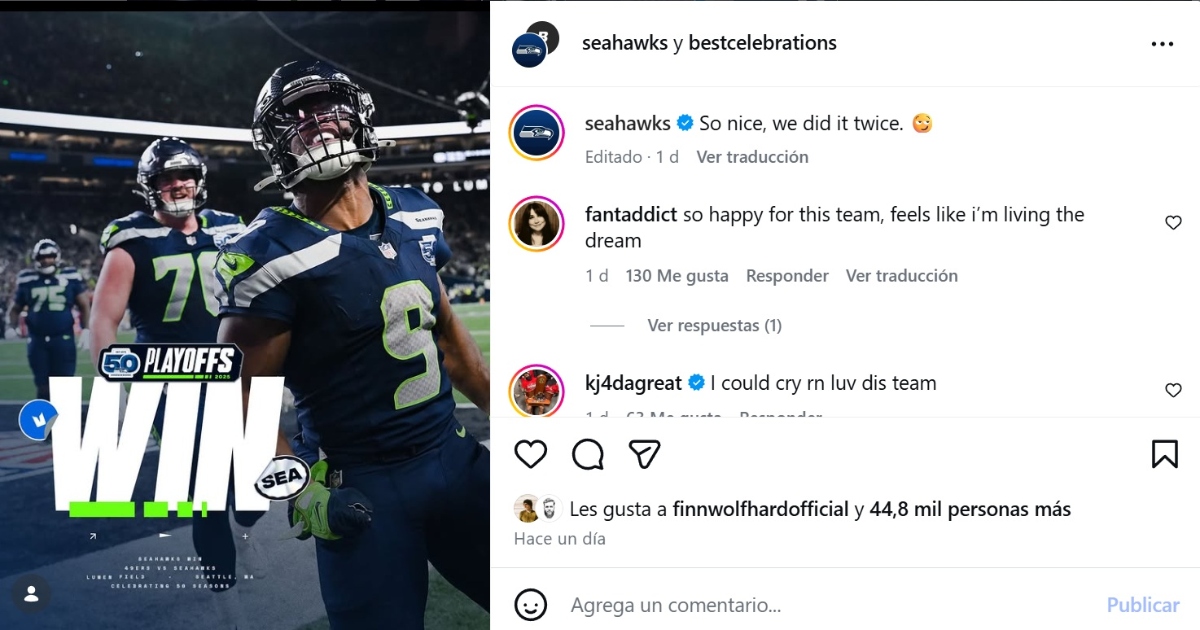Like fantaddict's comment
The height and width of the screenshot is (630, 1200).
1173,223
